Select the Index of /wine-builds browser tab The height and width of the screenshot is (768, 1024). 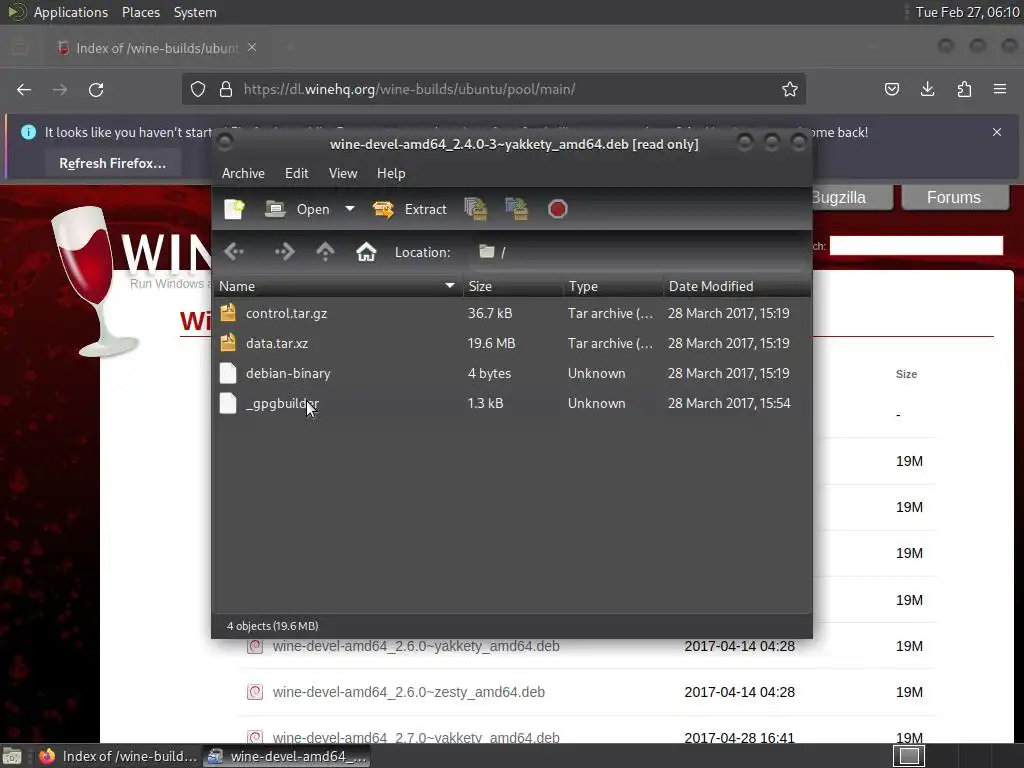pyautogui.click(x=157, y=48)
